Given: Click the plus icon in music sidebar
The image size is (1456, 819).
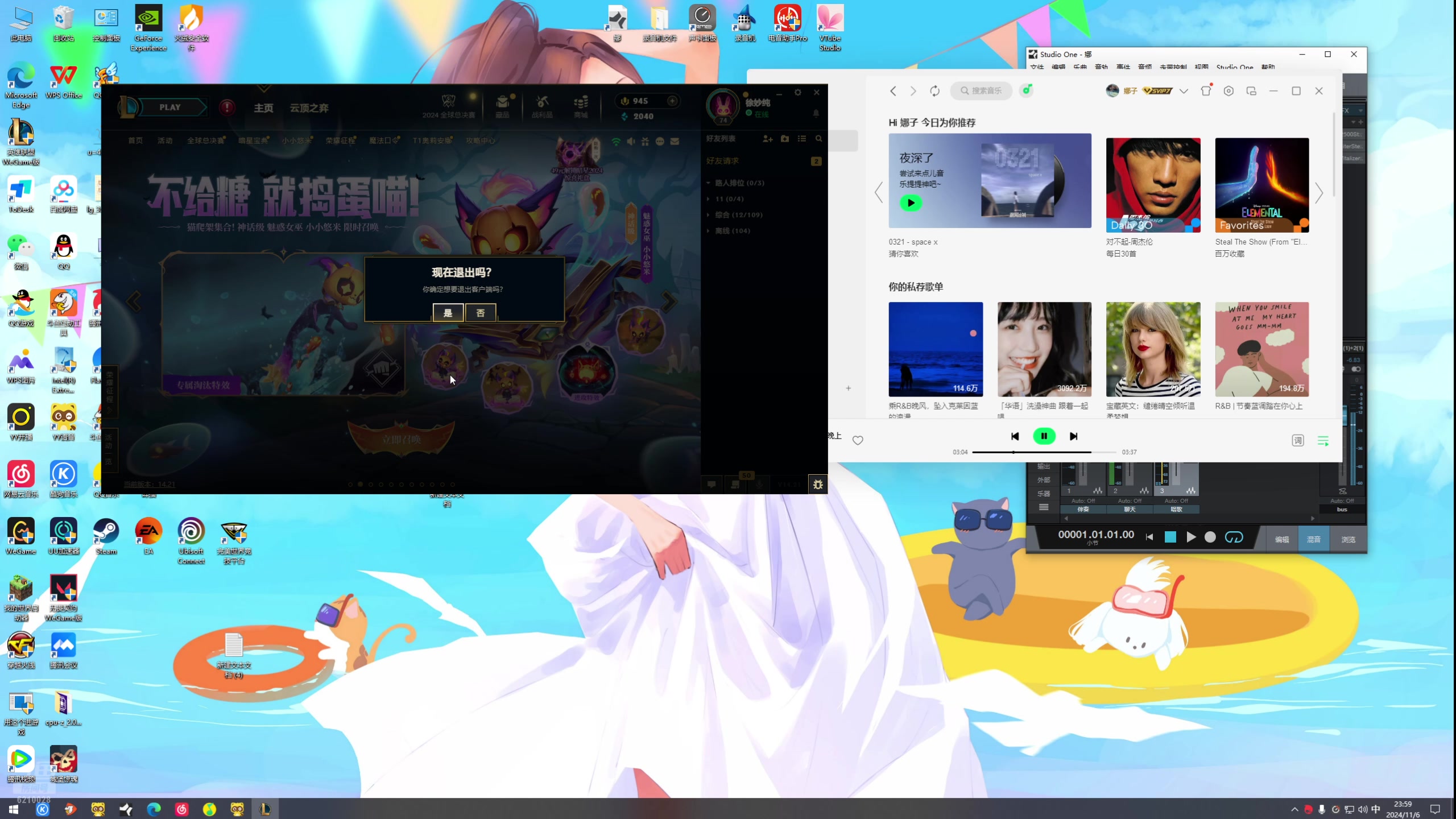Looking at the screenshot, I should point(848,388).
